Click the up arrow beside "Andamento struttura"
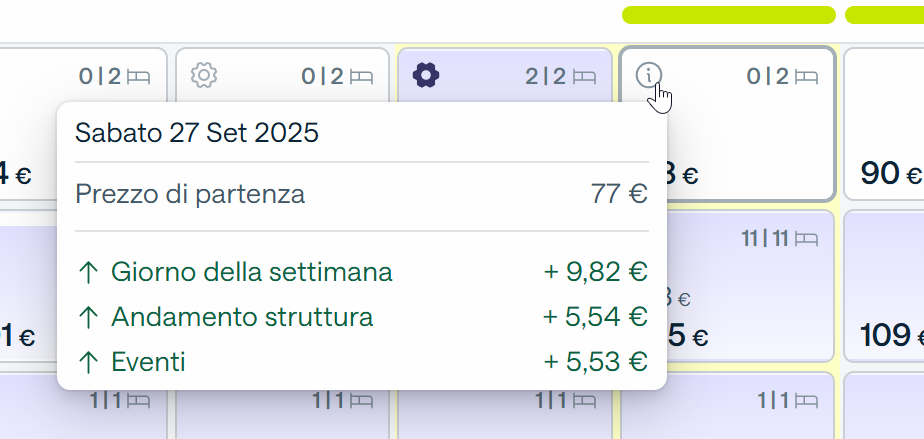 (88, 318)
